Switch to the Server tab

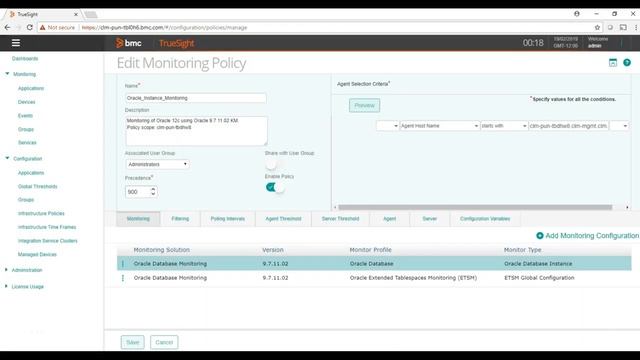pyautogui.click(x=429, y=219)
